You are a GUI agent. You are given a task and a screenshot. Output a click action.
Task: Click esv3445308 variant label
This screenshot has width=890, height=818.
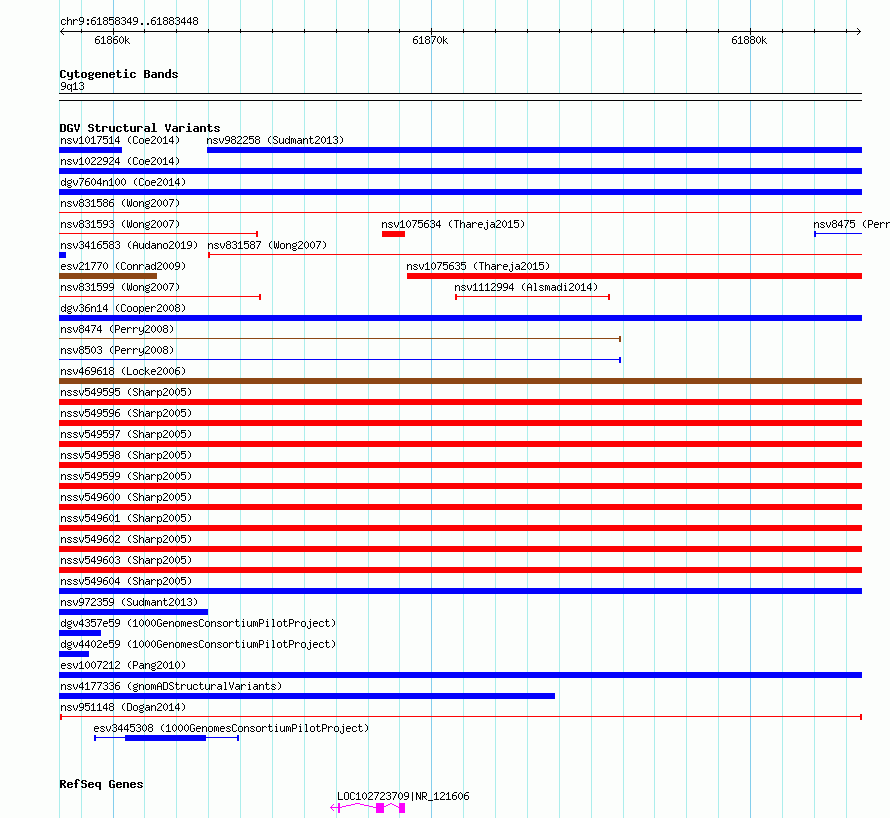[x=231, y=728]
